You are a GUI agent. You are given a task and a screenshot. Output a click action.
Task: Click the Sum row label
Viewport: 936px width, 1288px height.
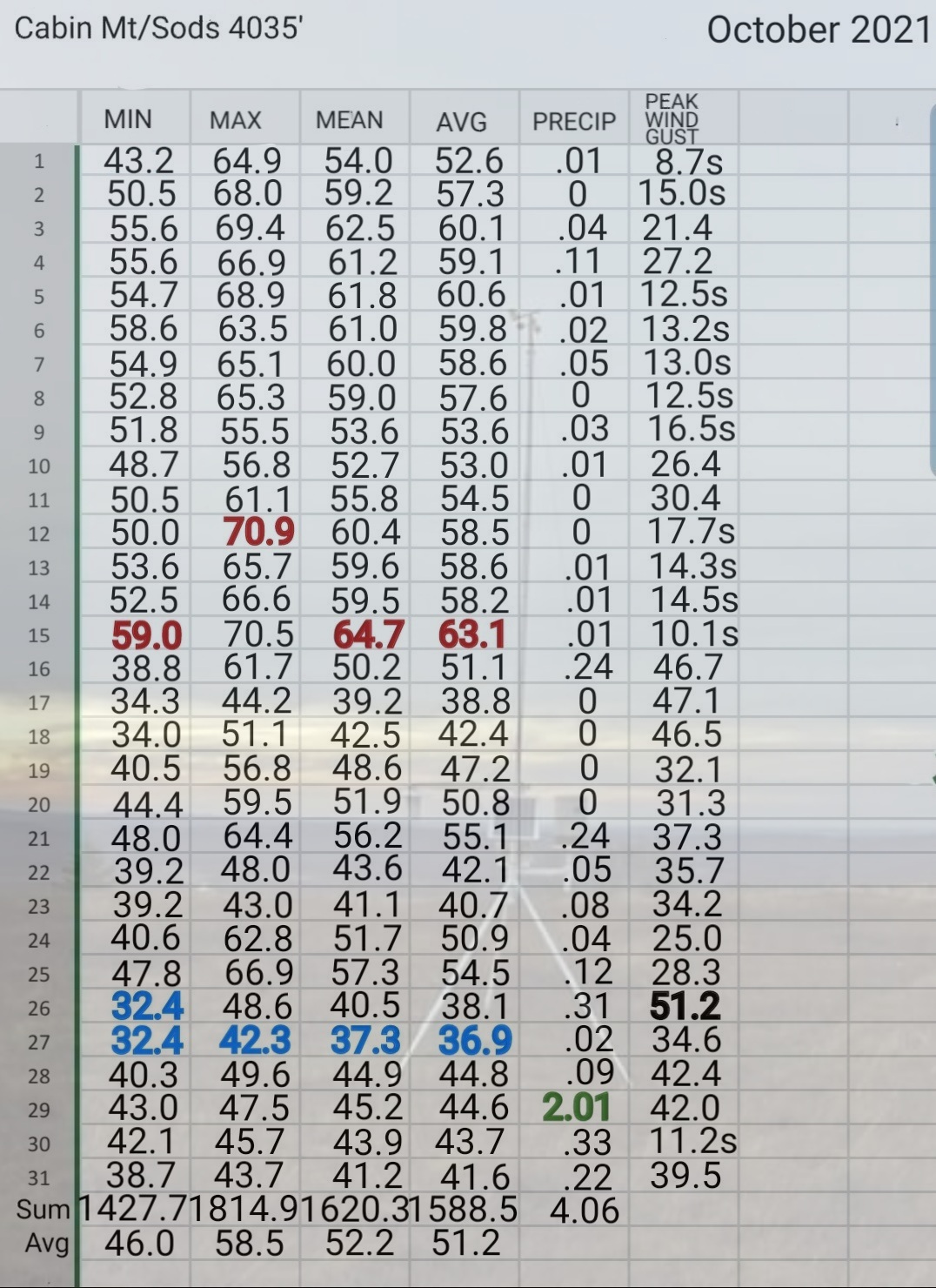pos(43,1209)
